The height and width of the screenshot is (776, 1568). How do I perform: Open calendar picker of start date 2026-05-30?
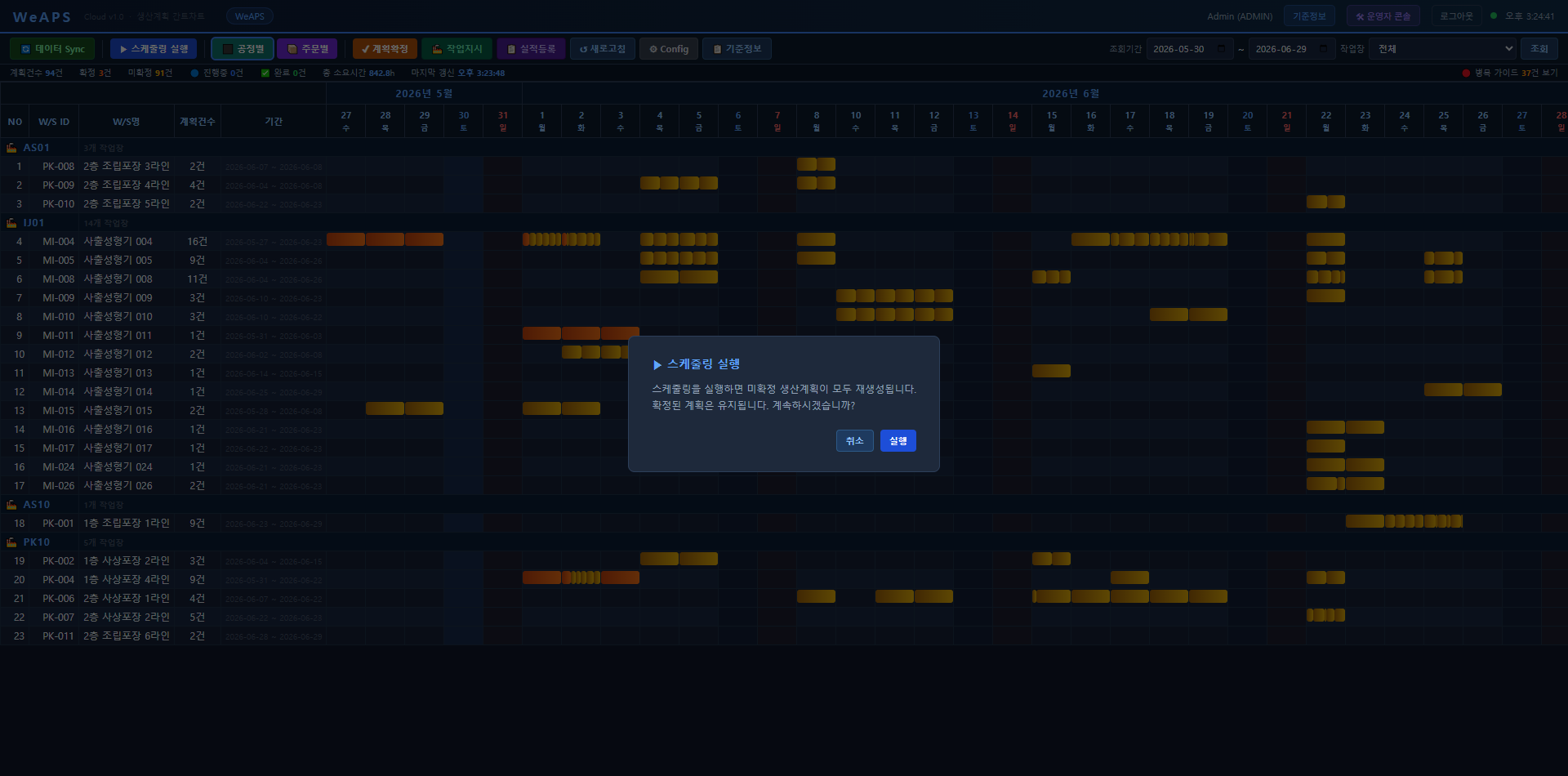point(1221,49)
